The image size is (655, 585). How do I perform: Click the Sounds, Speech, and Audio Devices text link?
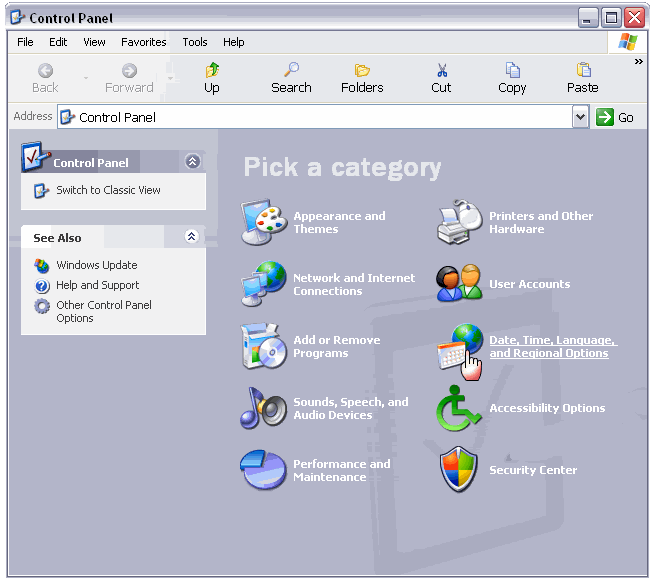350,408
